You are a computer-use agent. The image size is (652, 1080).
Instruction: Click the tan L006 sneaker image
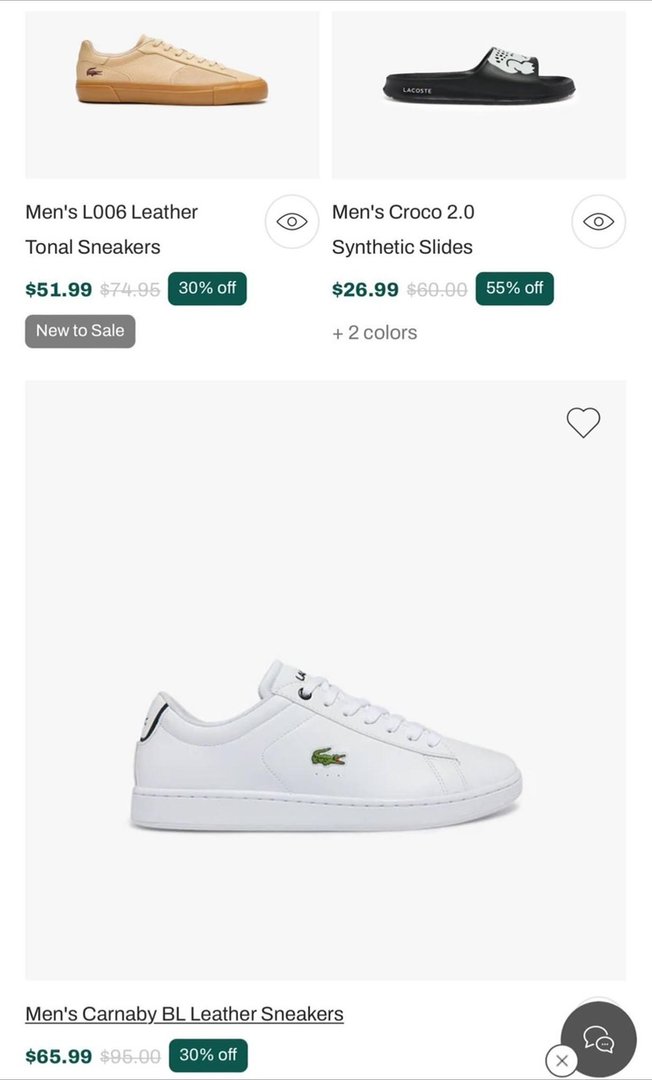(x=172, y=72)
